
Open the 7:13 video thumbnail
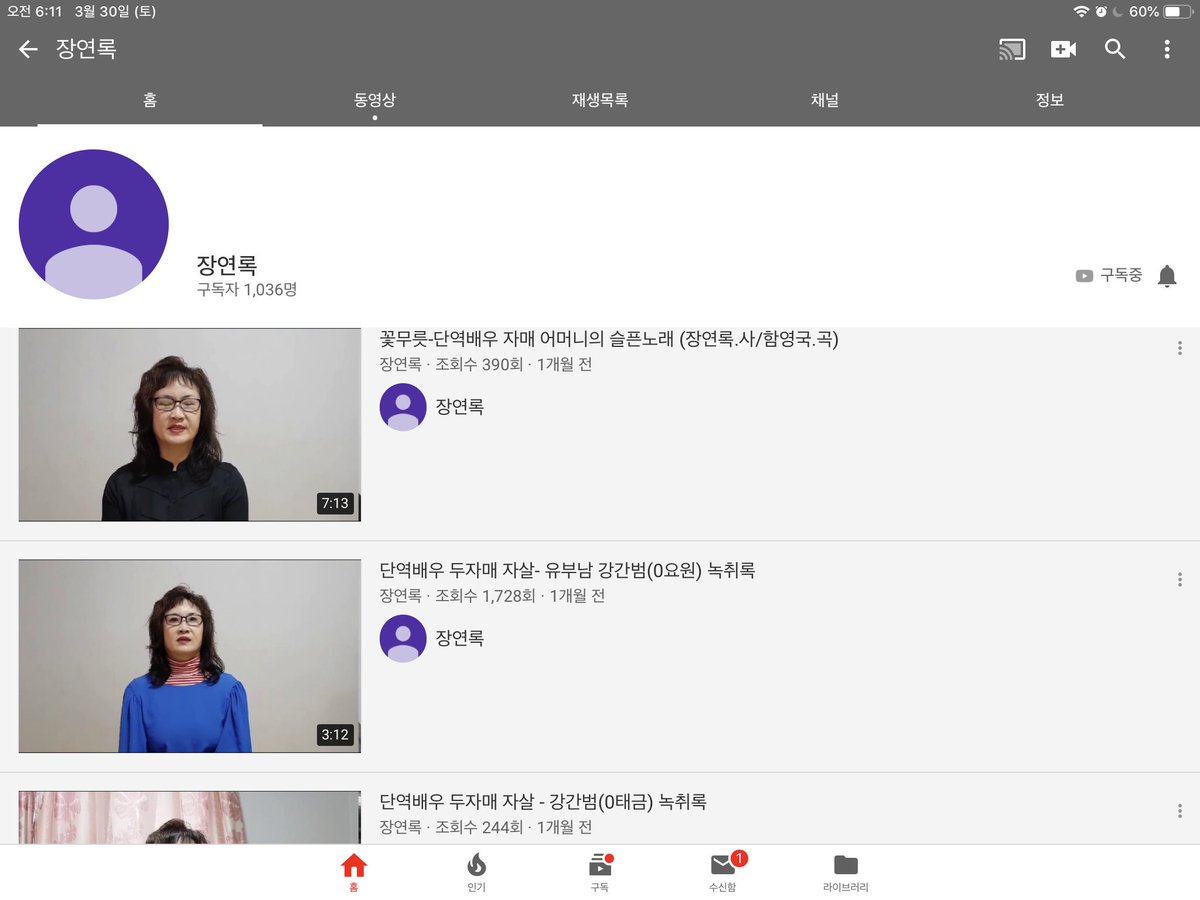[x=190, y=425]
